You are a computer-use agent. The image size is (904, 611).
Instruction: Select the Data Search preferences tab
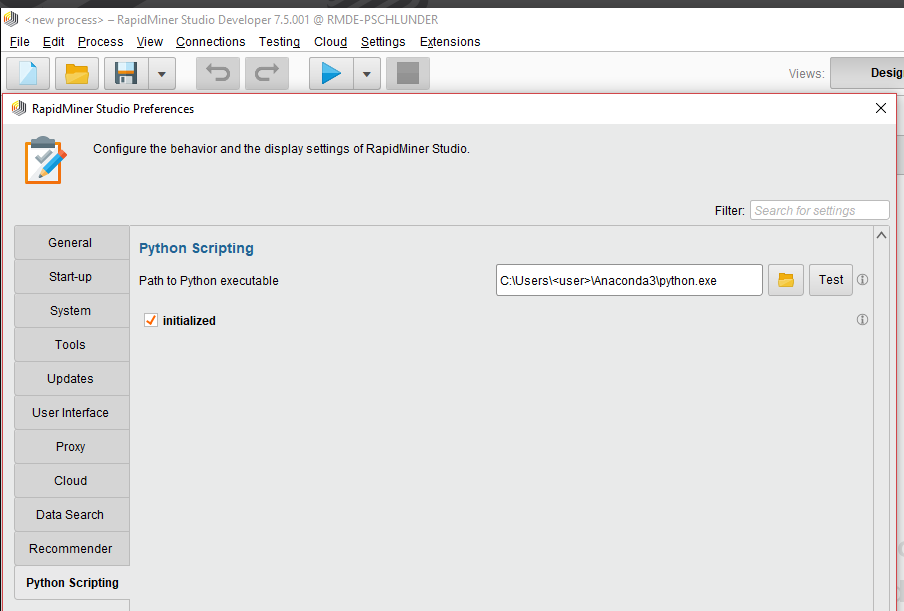[x=71, y=515]
